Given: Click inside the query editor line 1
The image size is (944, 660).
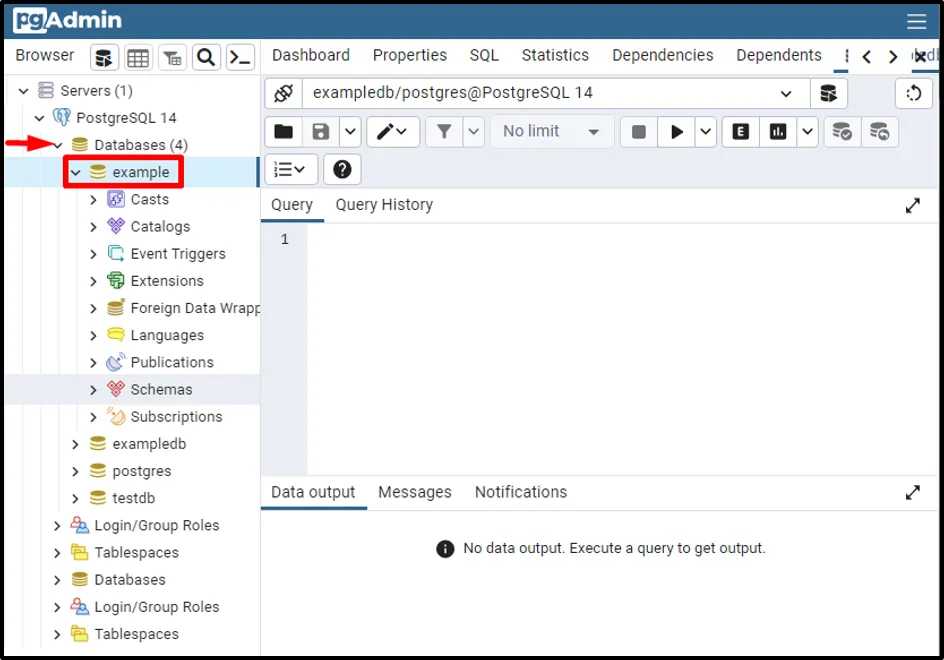Looking at the screenshot, I should 600,240.
